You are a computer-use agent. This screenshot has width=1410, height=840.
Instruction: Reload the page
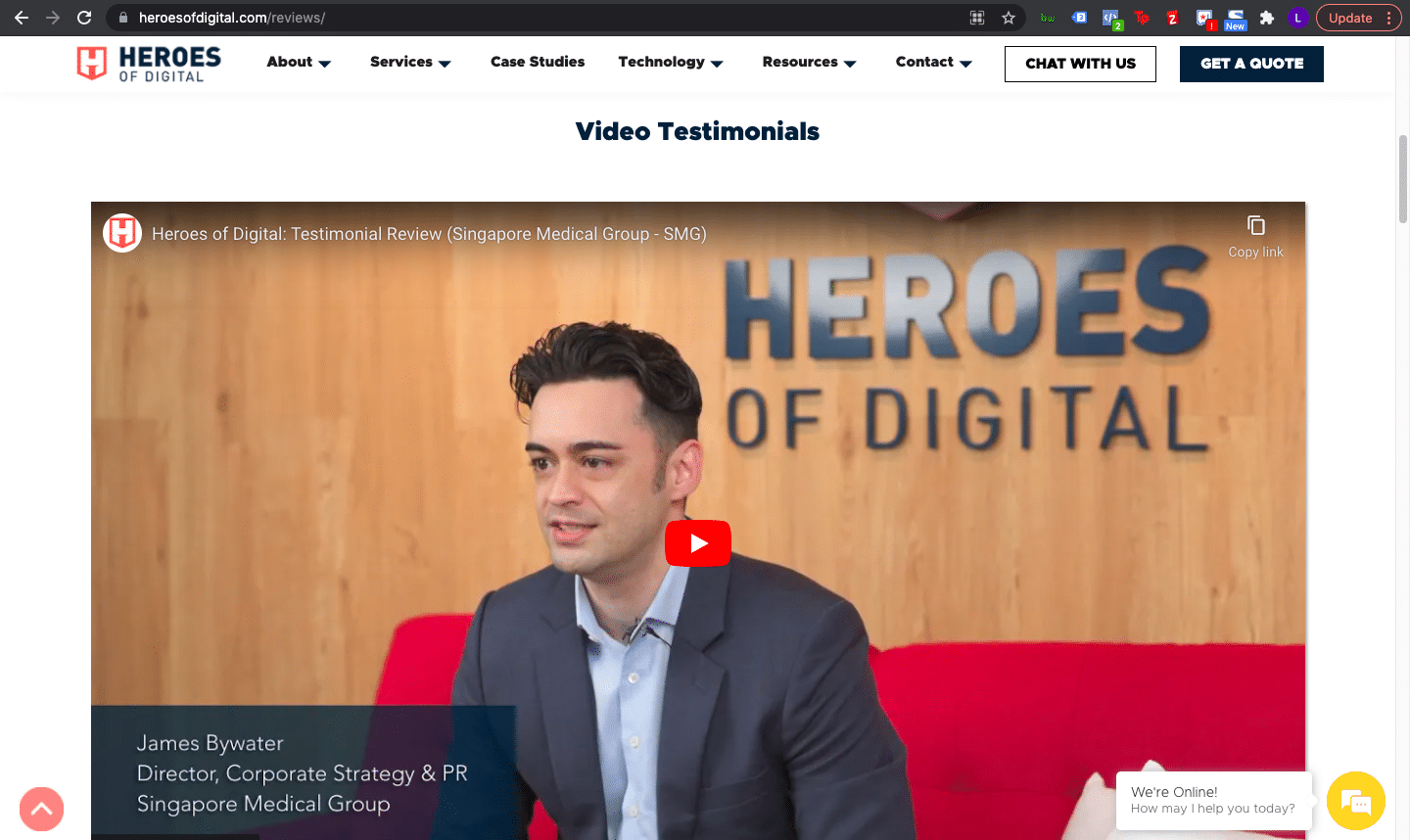pos(84,18)
